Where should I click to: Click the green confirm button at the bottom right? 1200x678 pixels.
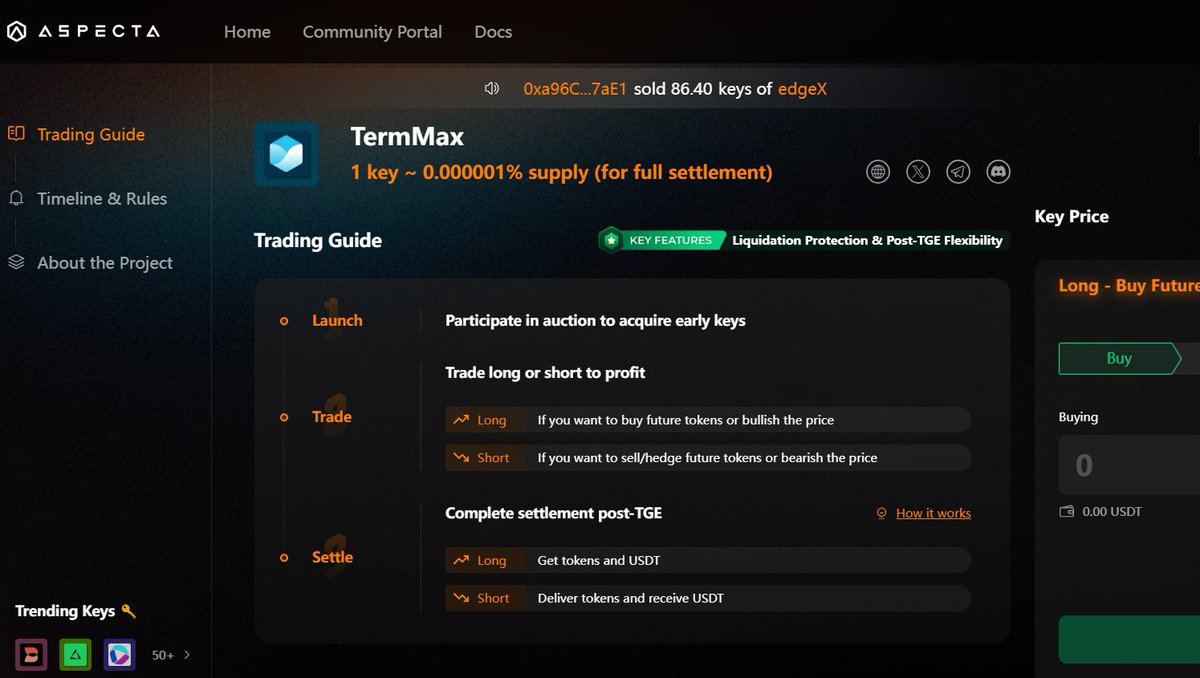[x=1129, y=639]
